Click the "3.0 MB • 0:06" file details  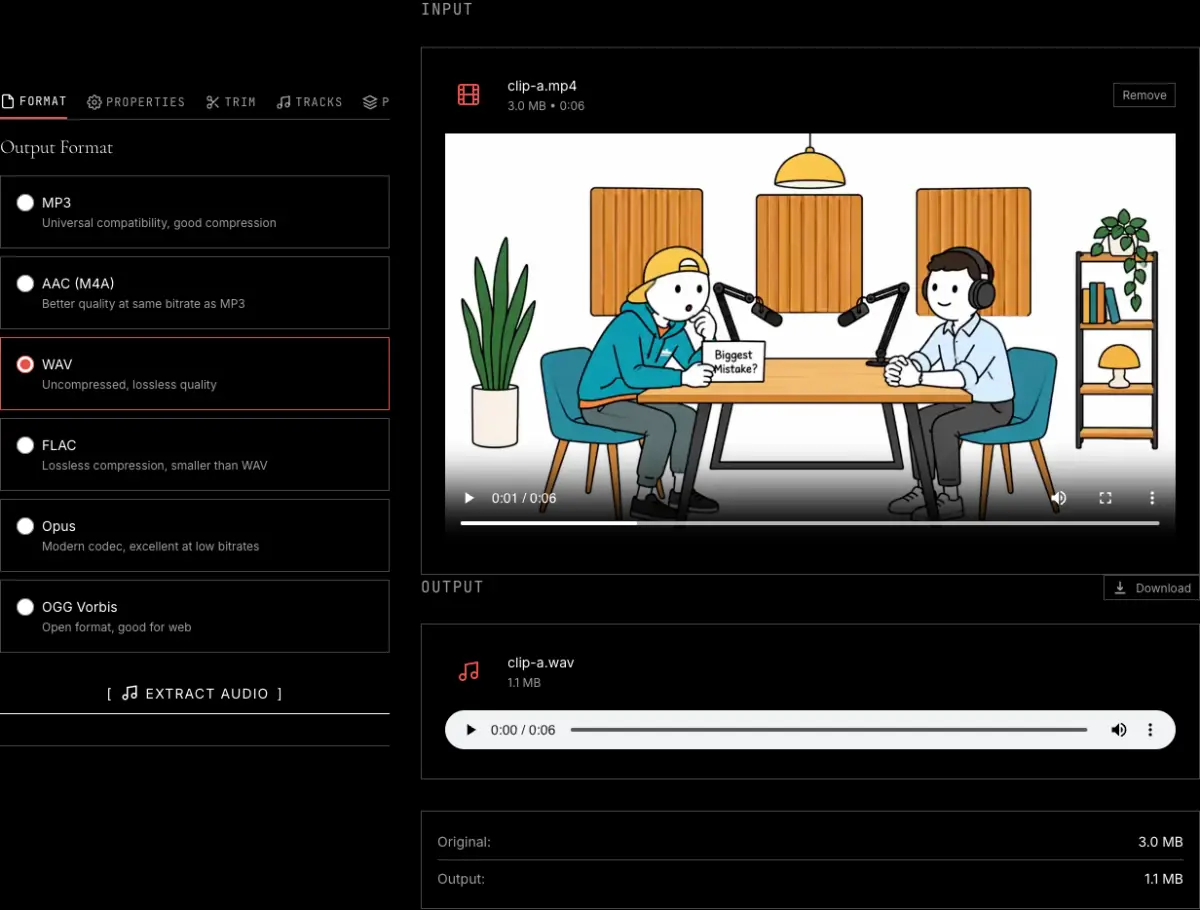(546, 106)
